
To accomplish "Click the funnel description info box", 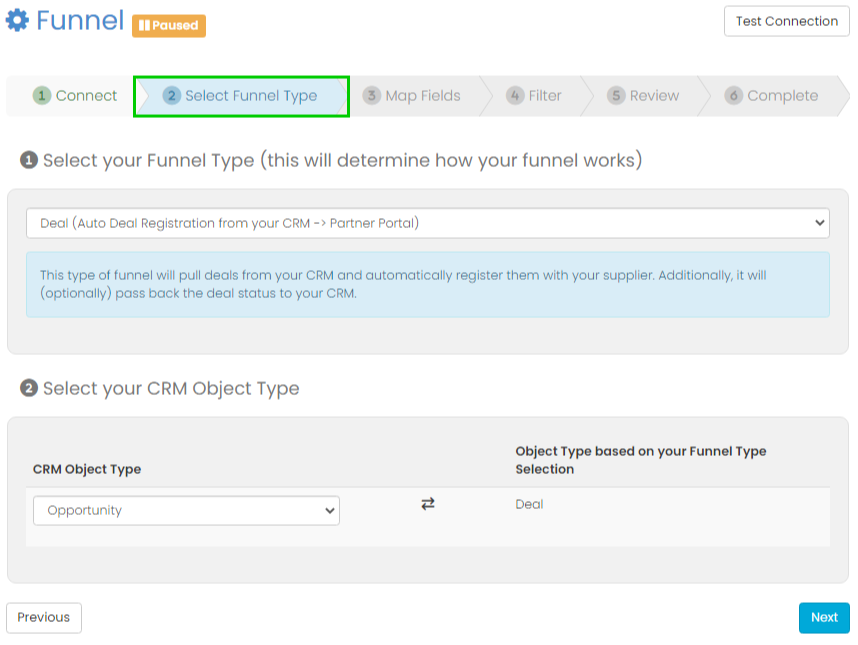I will [428, 284].
